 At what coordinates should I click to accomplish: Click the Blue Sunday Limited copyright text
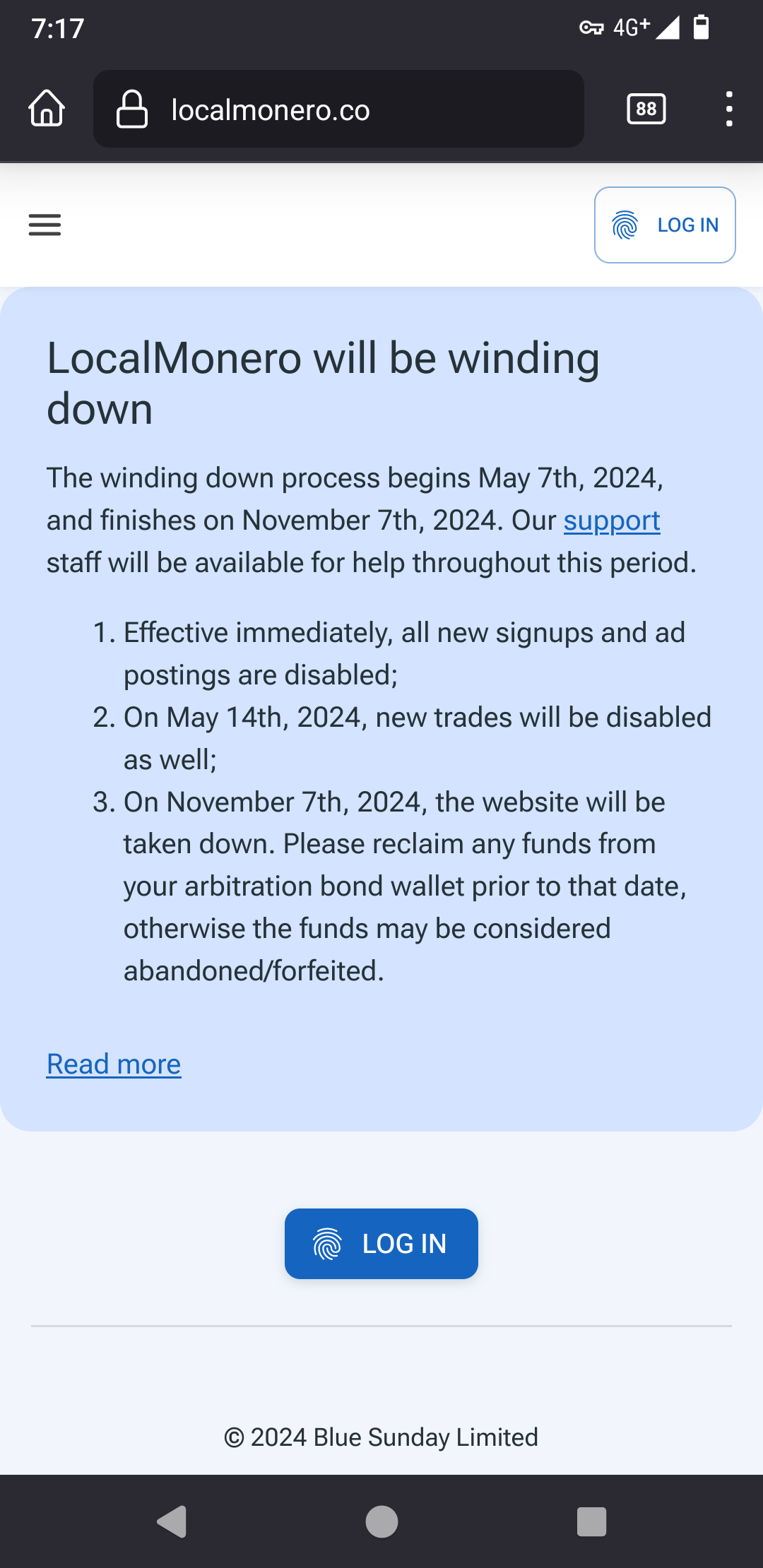tap(381, 1437)
